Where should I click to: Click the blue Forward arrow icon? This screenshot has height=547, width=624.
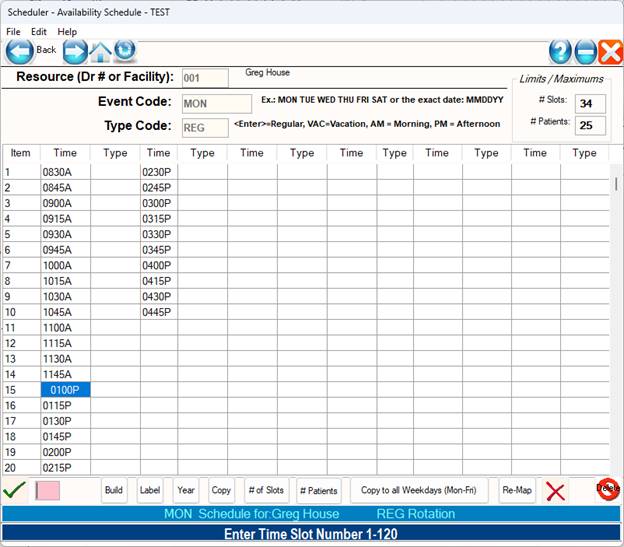[75, 52]
